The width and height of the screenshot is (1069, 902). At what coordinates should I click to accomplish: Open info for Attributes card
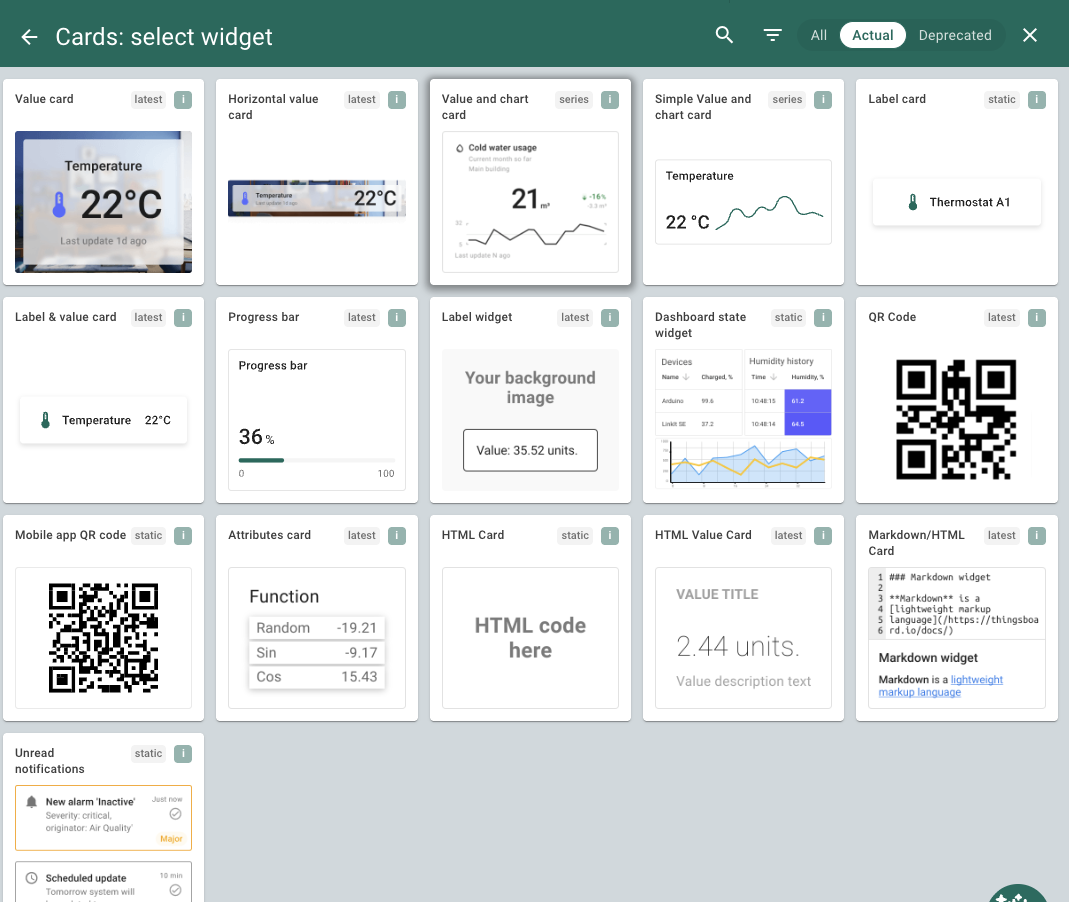[x=397, y=536]
